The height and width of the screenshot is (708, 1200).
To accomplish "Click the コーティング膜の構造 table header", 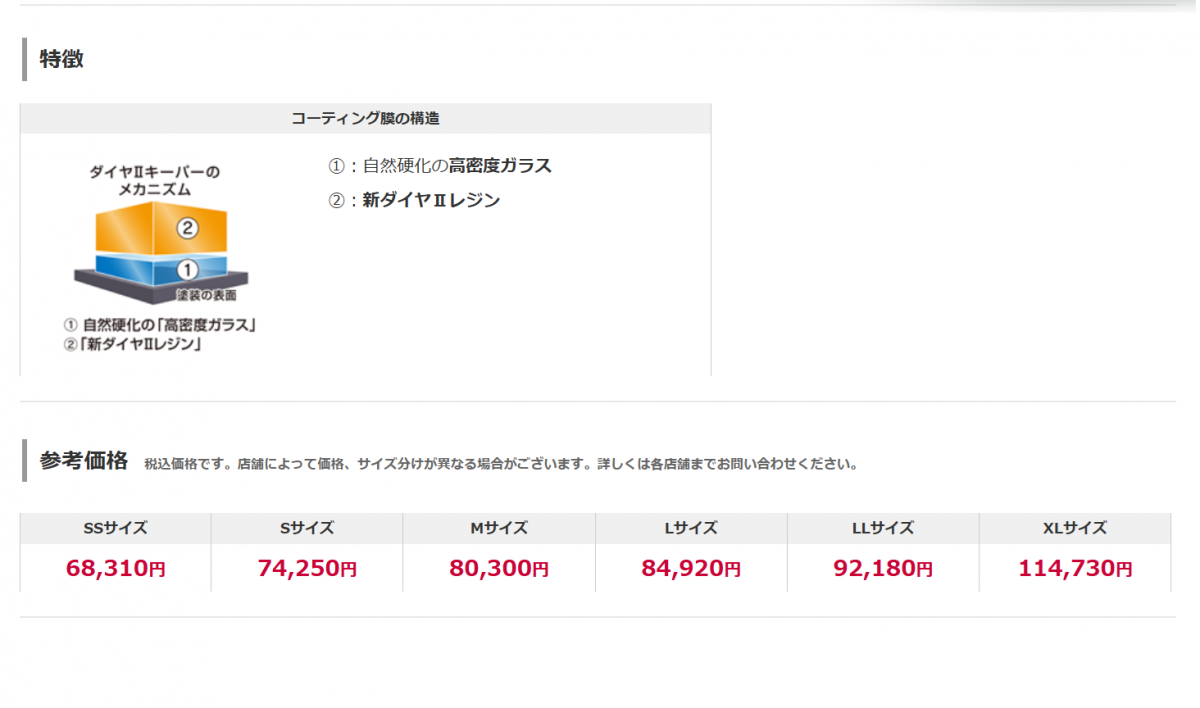I will (365, 118).
